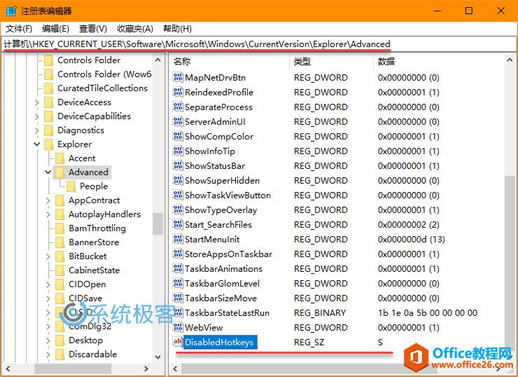This screenshot has height=377, width=518.
Task: Click the values pane scroll up arrow
Action: tap(509, 60)
